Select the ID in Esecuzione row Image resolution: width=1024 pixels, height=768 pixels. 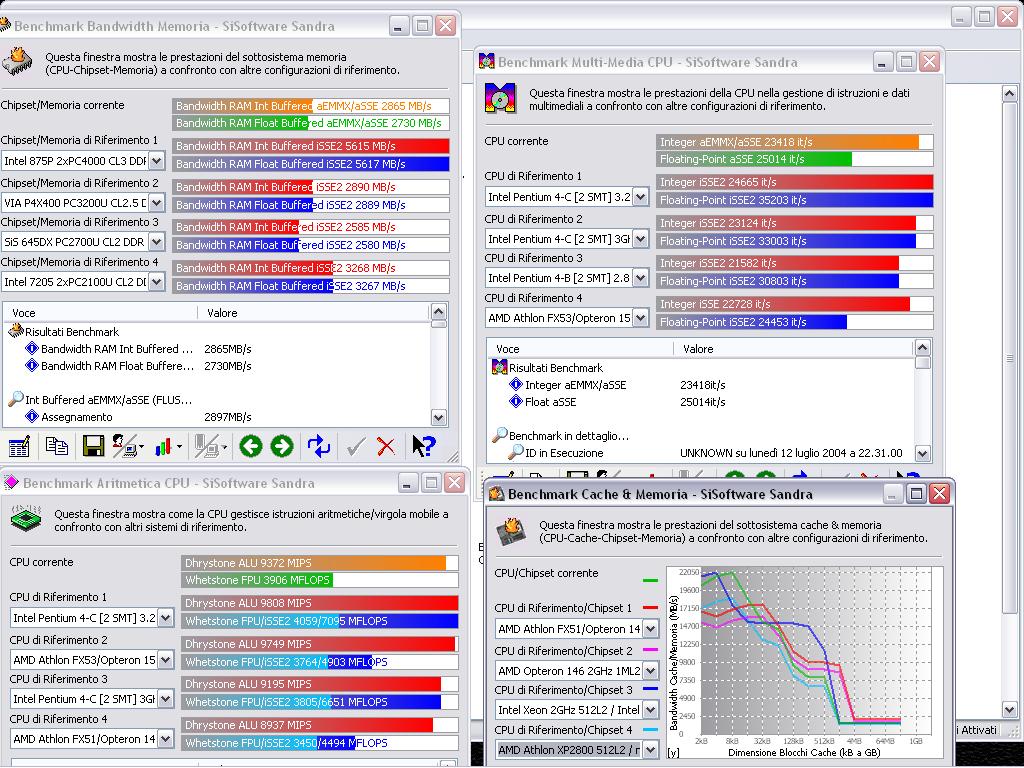click(700, 453)
